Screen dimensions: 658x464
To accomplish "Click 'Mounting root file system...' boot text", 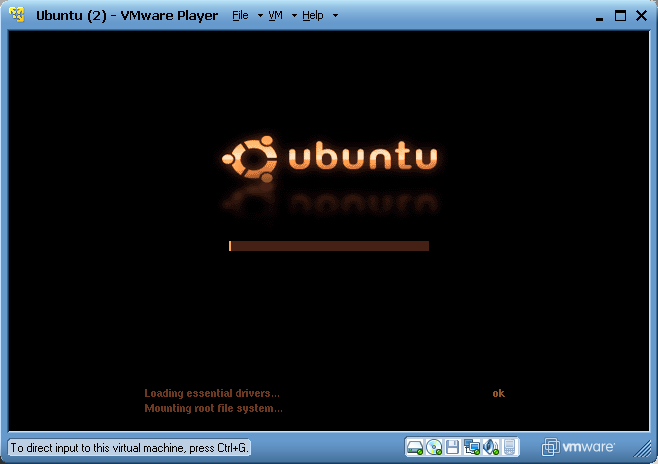I will tap(213, 408).
